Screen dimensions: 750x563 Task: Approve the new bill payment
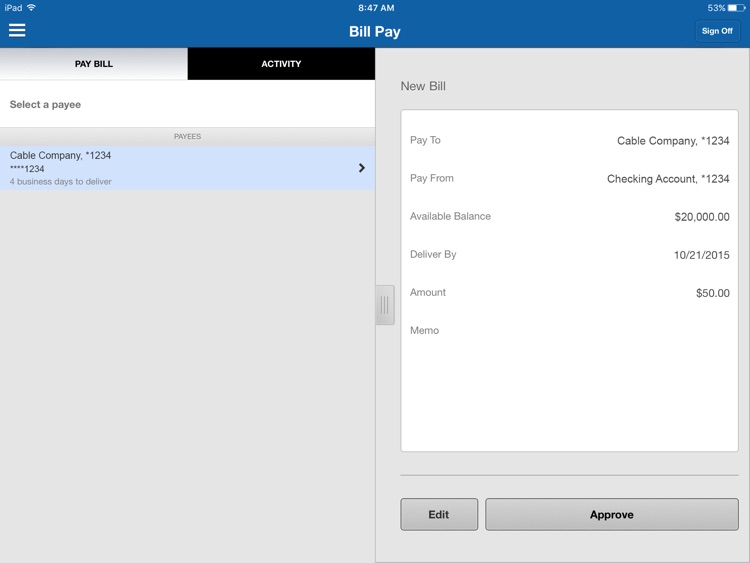[x=611, y=514]
